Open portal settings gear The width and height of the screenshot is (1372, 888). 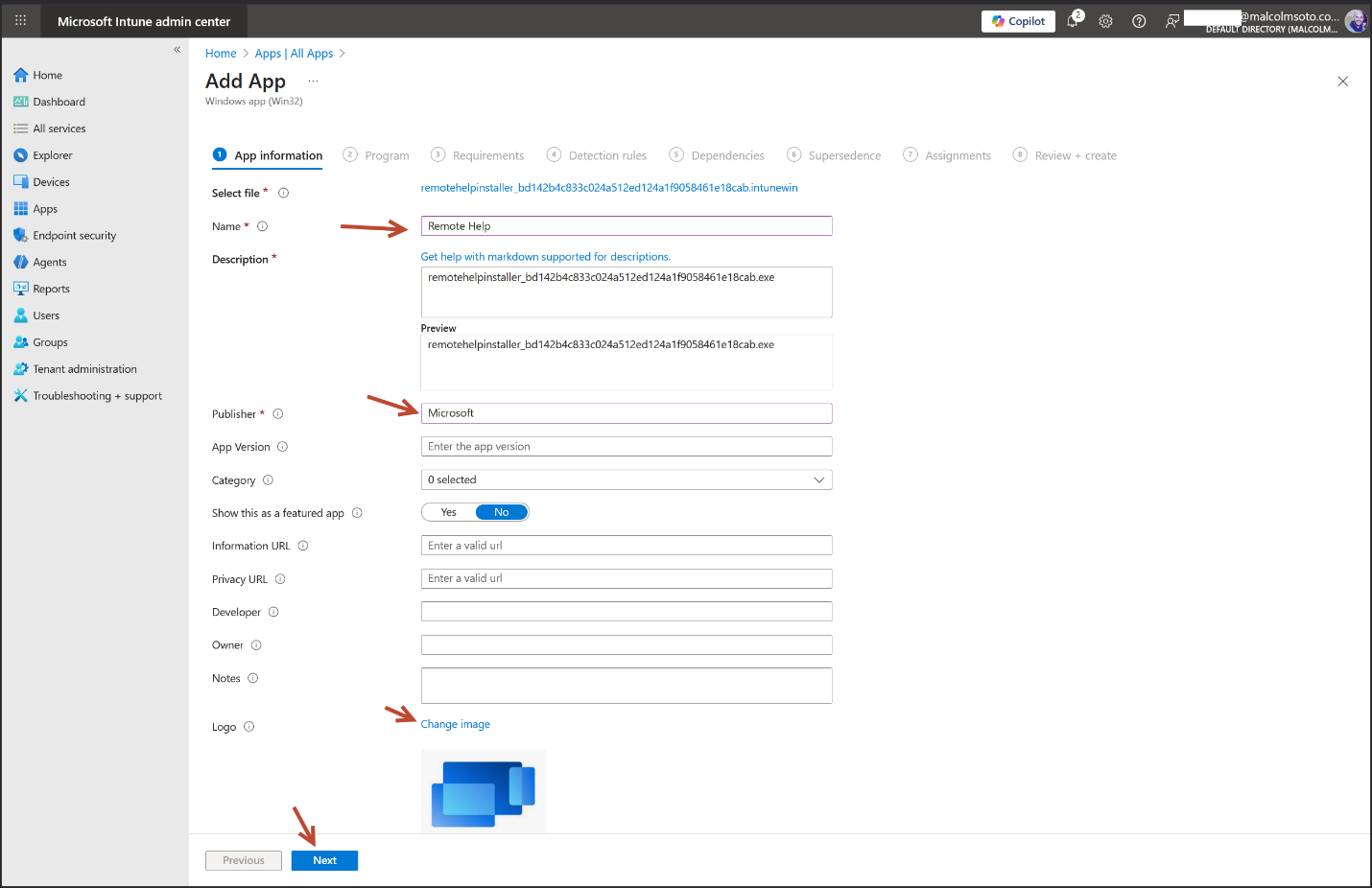tap(1105, 21)
